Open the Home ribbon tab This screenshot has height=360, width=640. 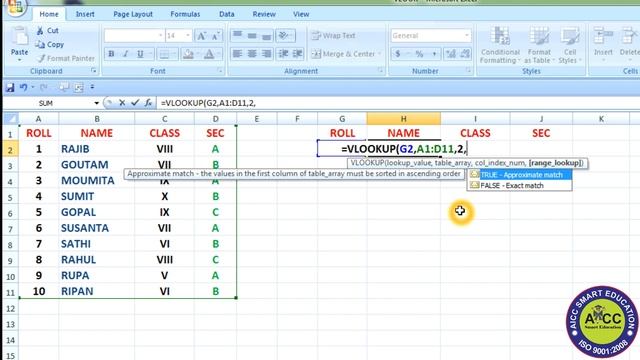pos(49,14)
